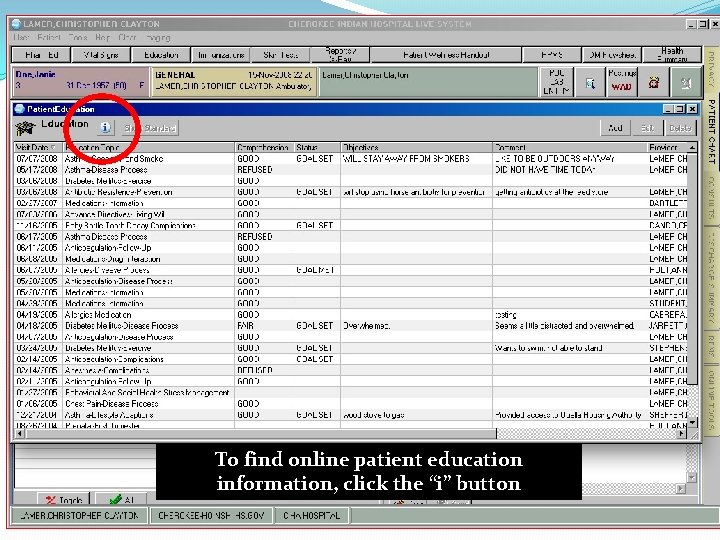Screen dimensions: 720x540
Task: Click the red X button at bottom left
Action: tap(63, 500)
